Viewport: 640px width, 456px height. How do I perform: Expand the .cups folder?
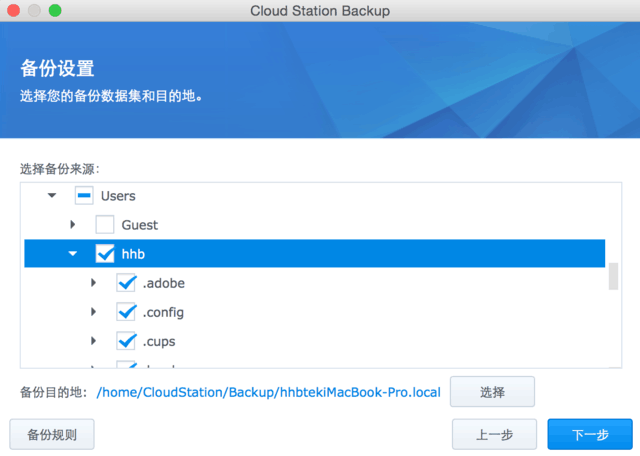click(x=94, y=341)
